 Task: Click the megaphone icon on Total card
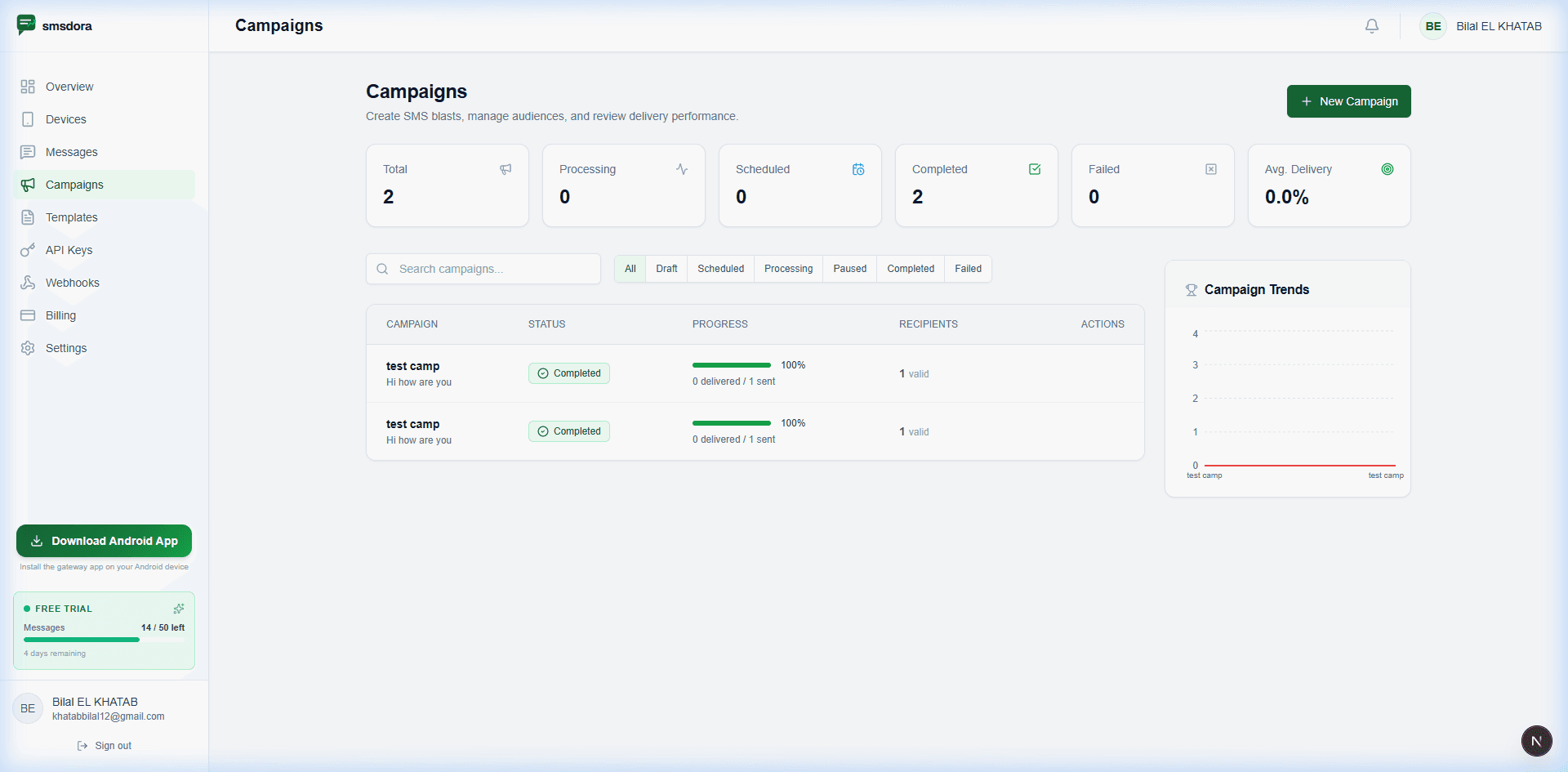506,169
